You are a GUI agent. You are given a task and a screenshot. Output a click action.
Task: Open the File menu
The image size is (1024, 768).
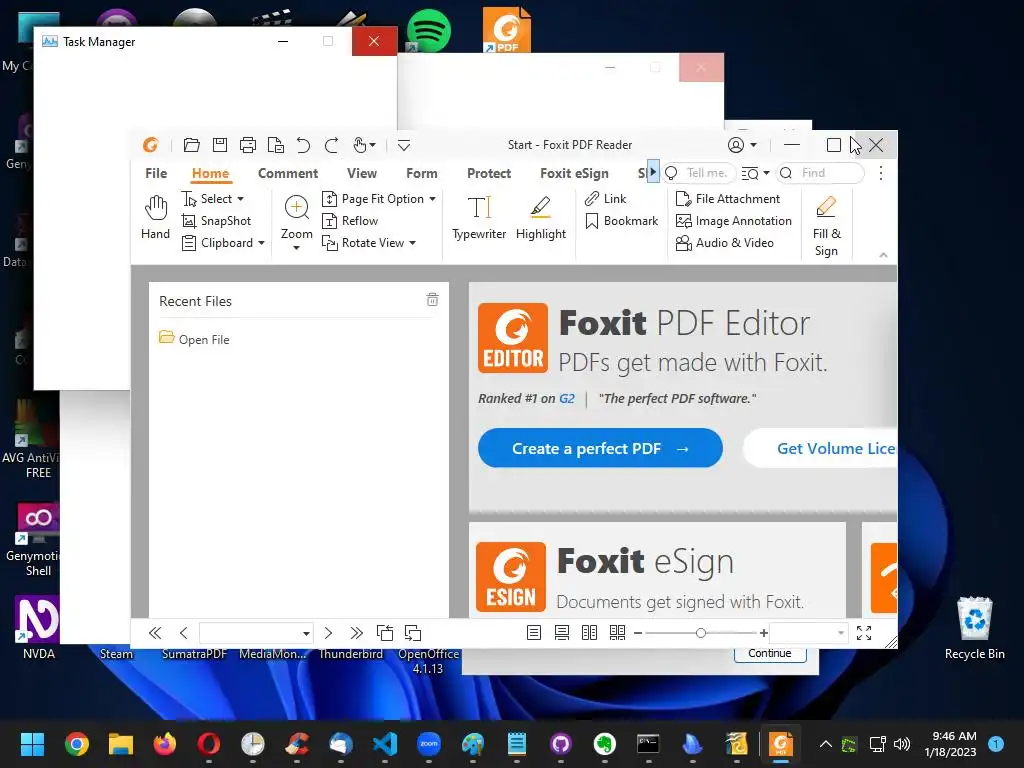click(156, 173)
